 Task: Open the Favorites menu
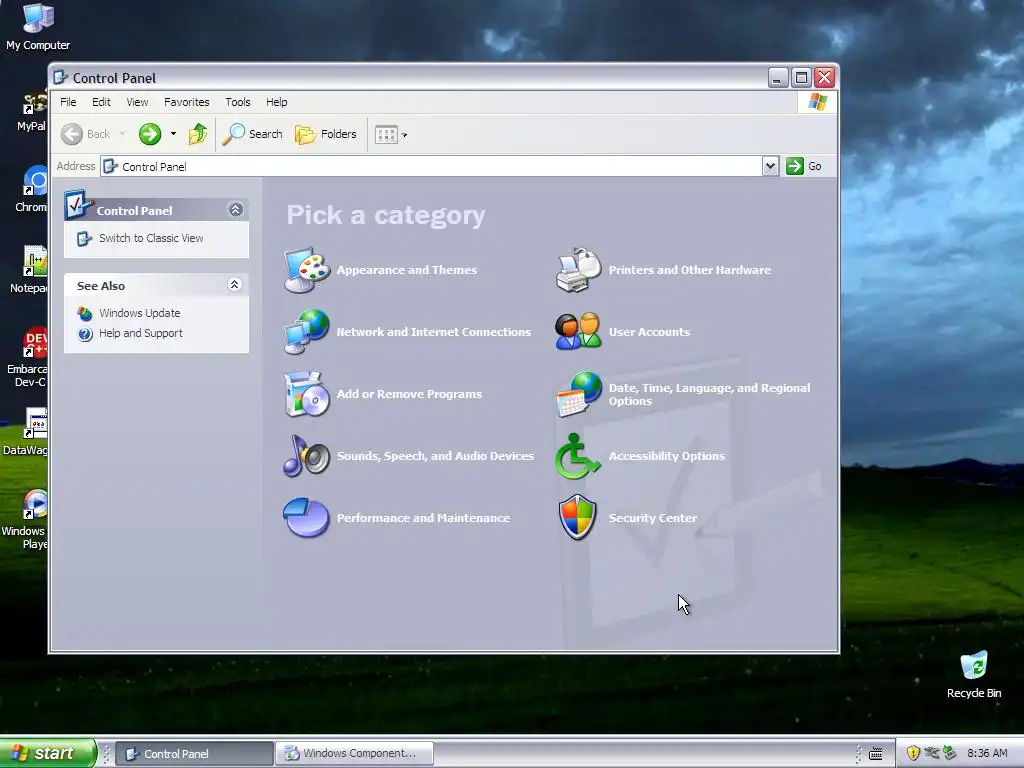[x=187, y=102]
